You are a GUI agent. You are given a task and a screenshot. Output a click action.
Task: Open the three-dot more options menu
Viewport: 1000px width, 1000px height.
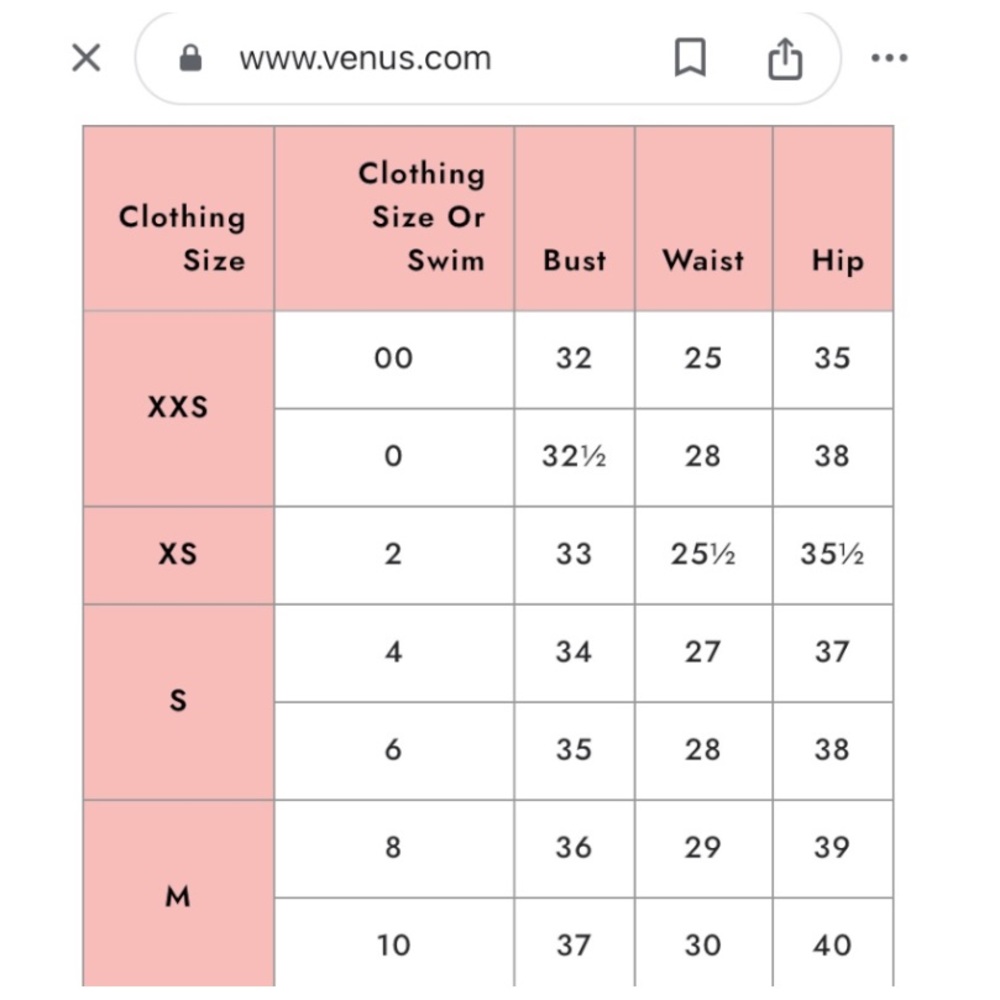(x=889, y=58)
